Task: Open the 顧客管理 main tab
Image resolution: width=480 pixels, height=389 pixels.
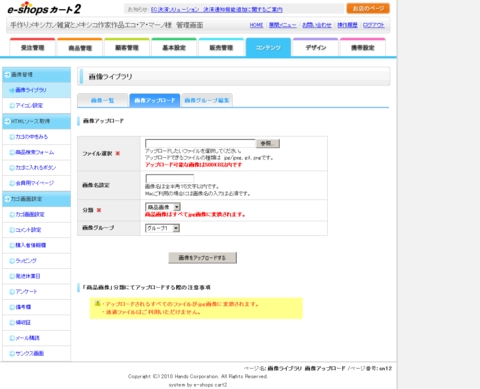Action: pos(127,47)
